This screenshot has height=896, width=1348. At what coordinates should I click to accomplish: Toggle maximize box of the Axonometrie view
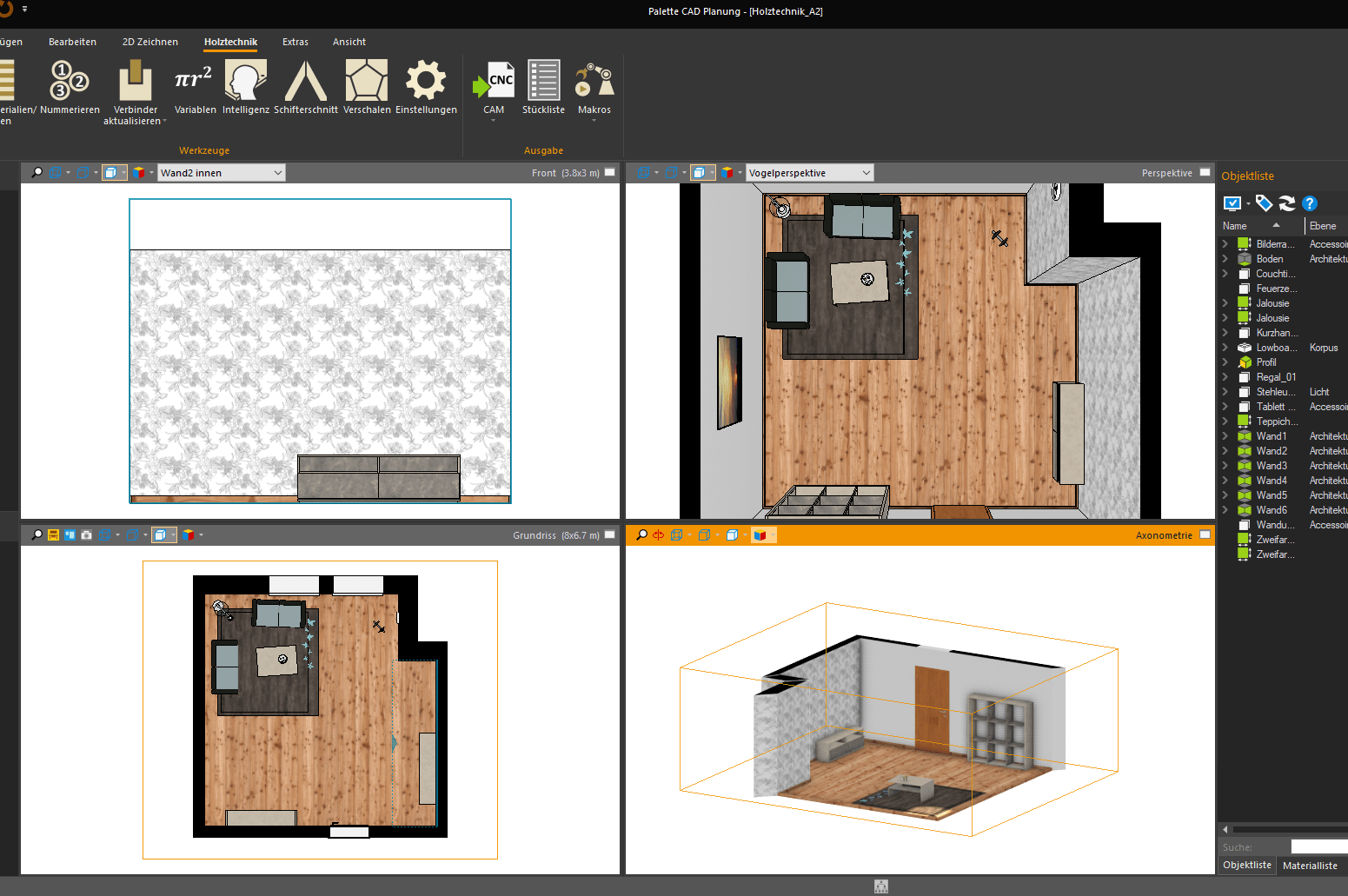(x=1205, y=535)
